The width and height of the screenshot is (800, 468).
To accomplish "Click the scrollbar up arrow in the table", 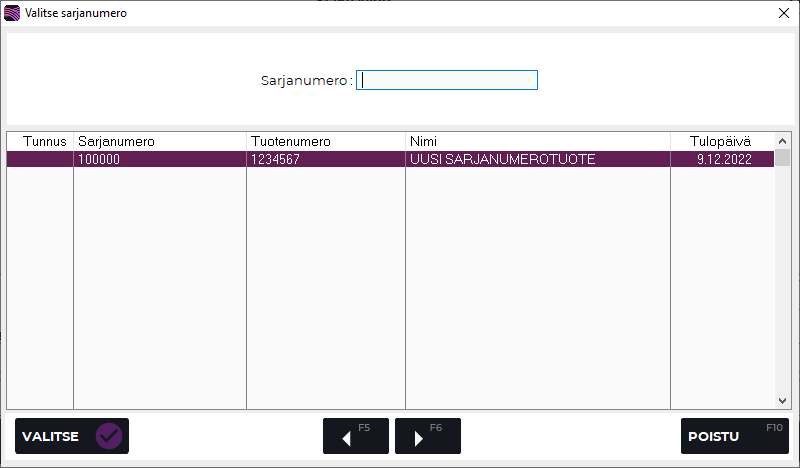I will (x=783, y=141).
